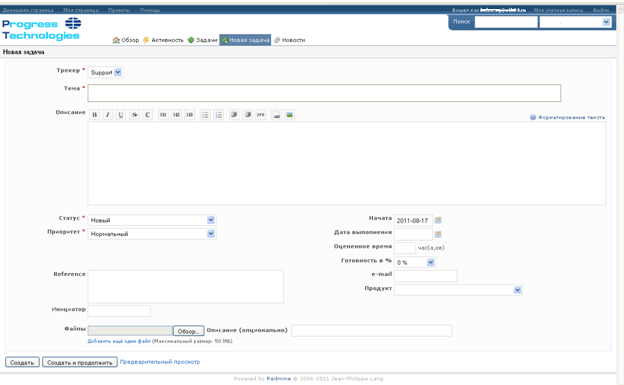Click the optional file description field
Image resolution: width=624 pixels, height=385 pixels.
click(x=371, y=330)
